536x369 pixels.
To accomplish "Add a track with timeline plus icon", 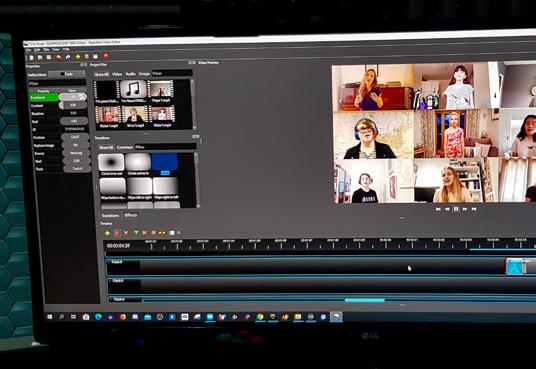I will click(107, 233).
